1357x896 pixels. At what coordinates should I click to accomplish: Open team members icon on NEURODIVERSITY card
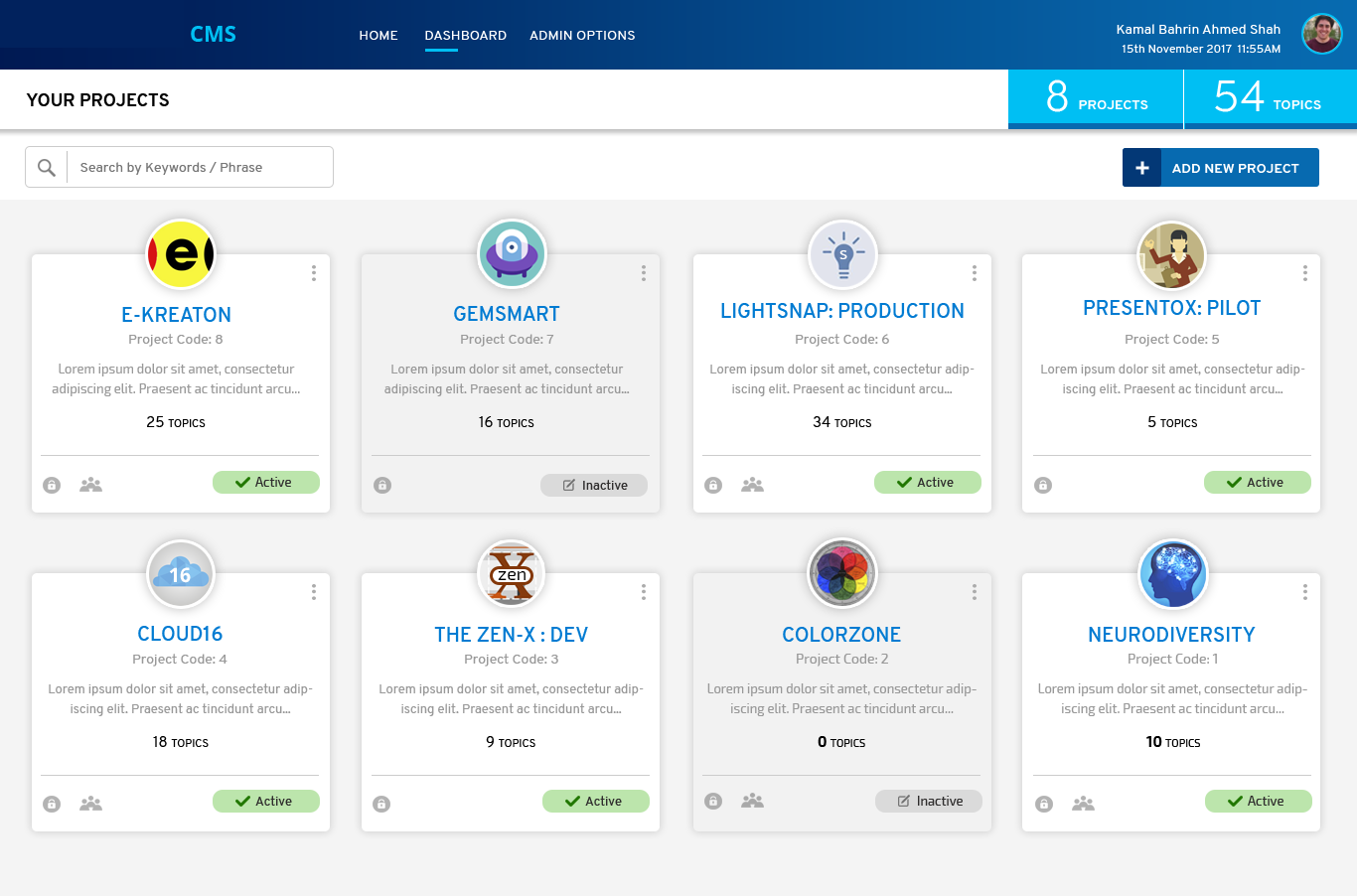tap(1083, 804)
